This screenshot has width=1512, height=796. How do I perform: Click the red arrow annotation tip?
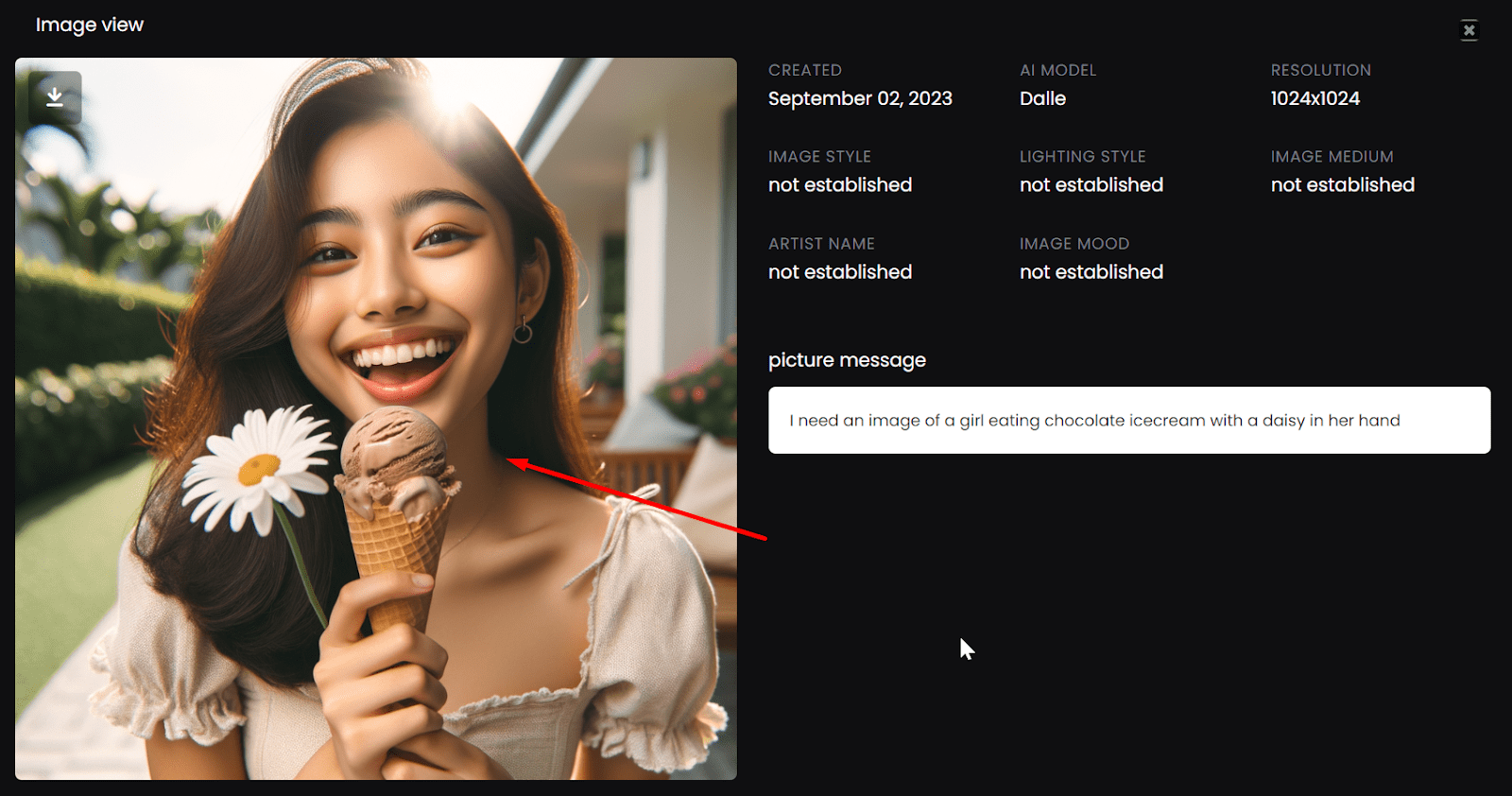(x=510, y=461)
